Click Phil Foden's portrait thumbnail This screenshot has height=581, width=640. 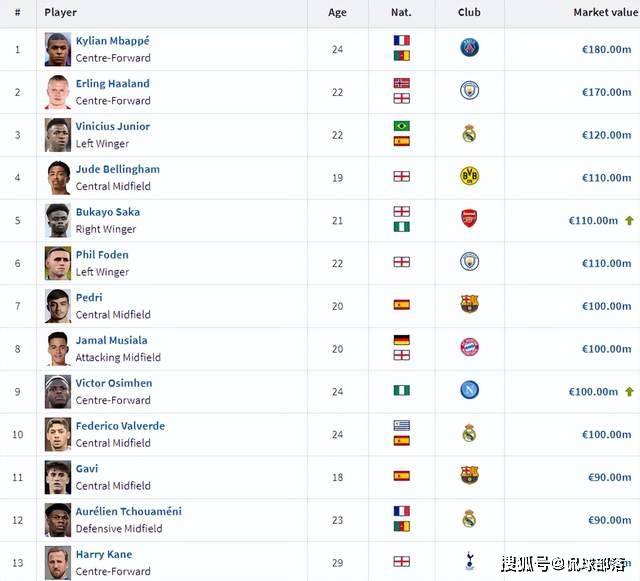click(57, 263)
